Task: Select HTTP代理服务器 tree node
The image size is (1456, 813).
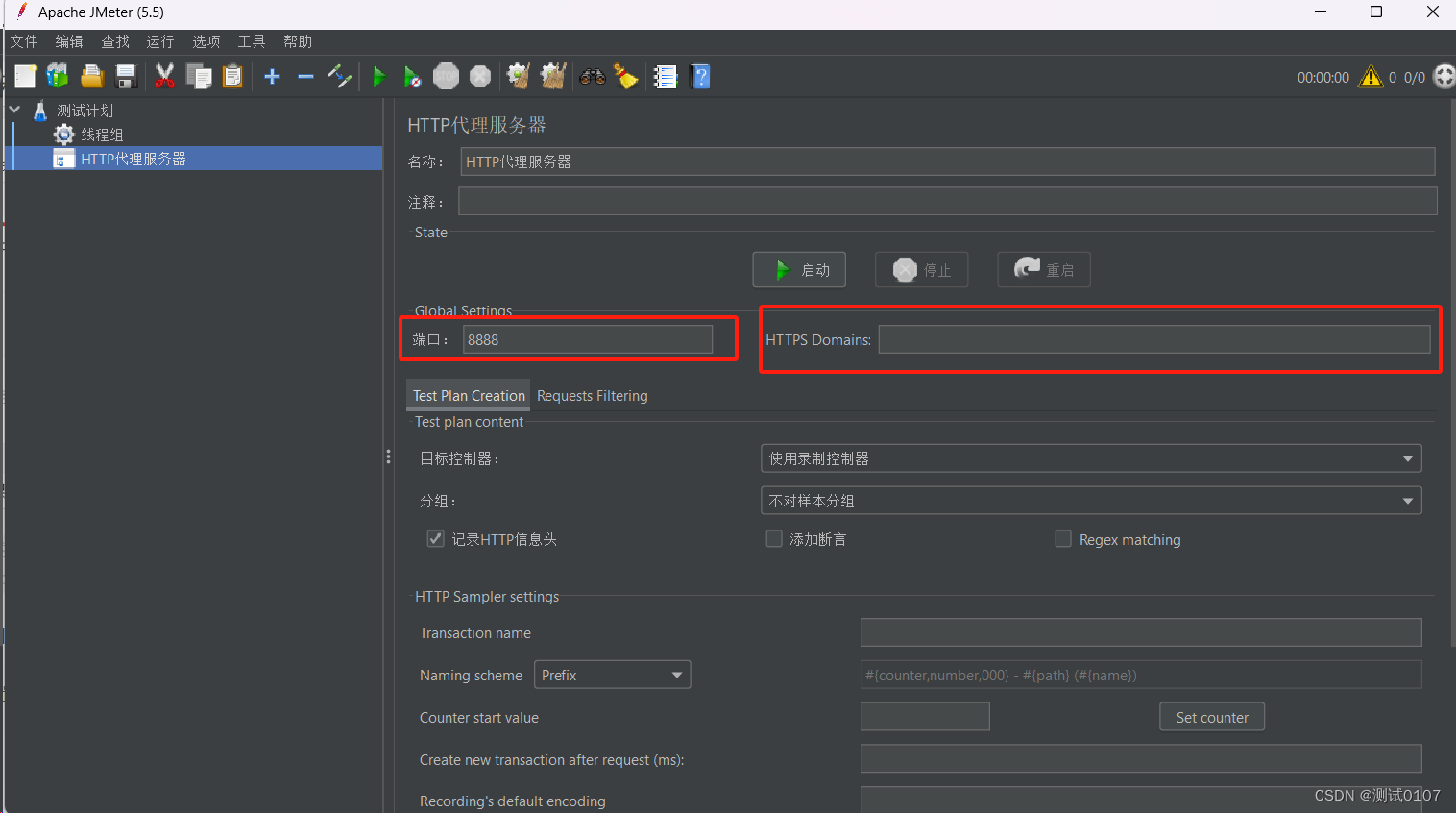Action: 133,159
